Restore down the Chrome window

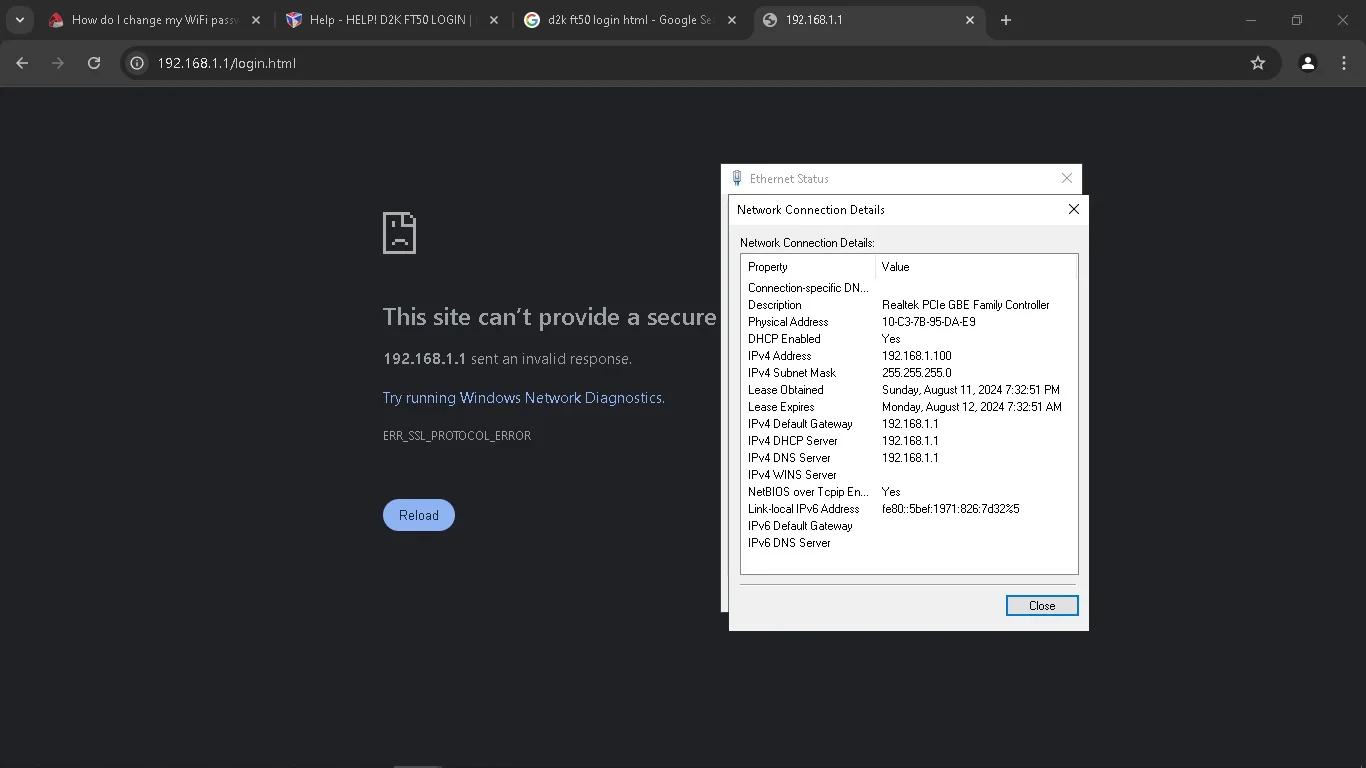(x=1297, y=20)
